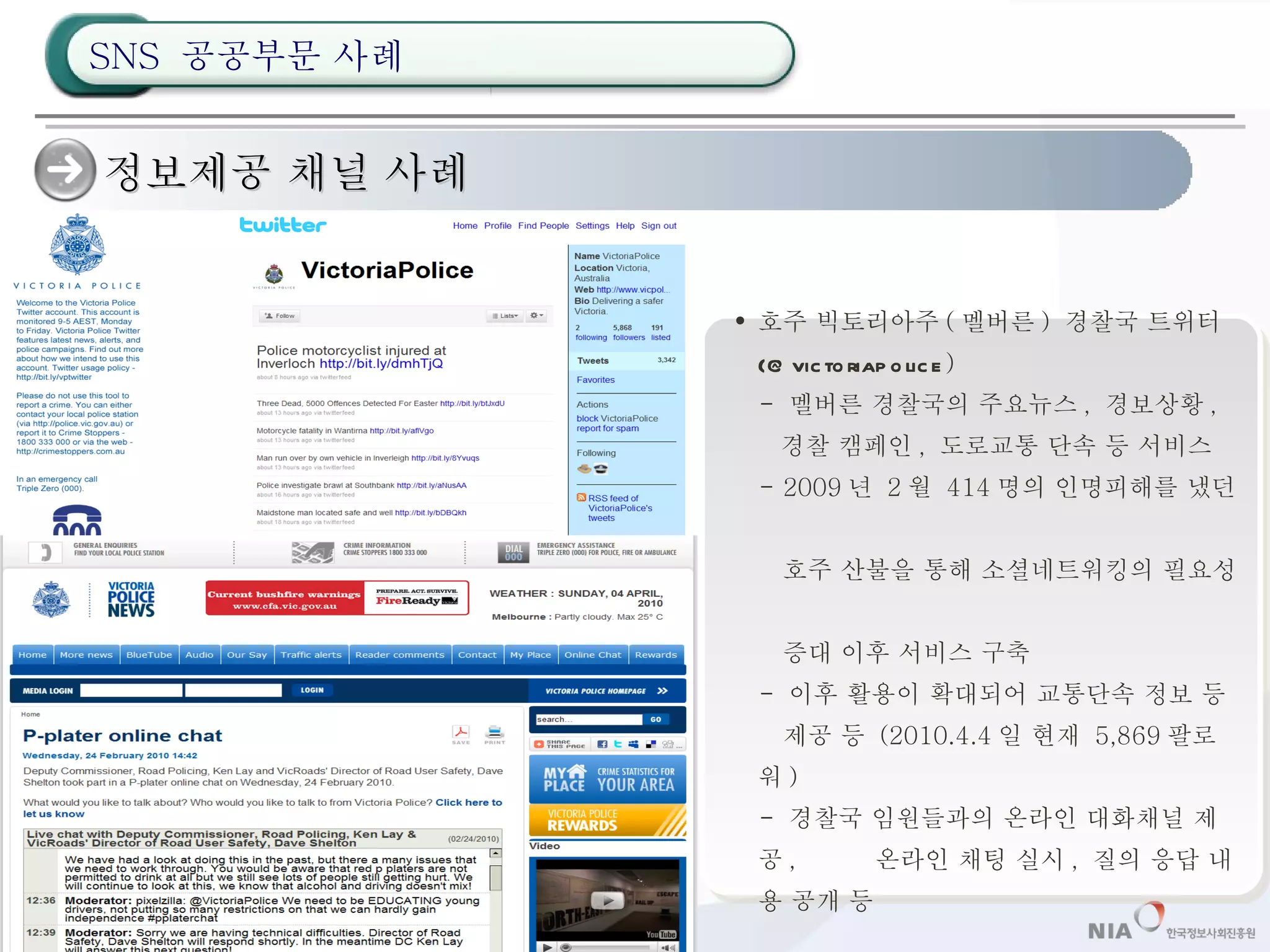This screenshot has height=952, width=1270.
Task: Play the embedded video
Action: [608, 900]
